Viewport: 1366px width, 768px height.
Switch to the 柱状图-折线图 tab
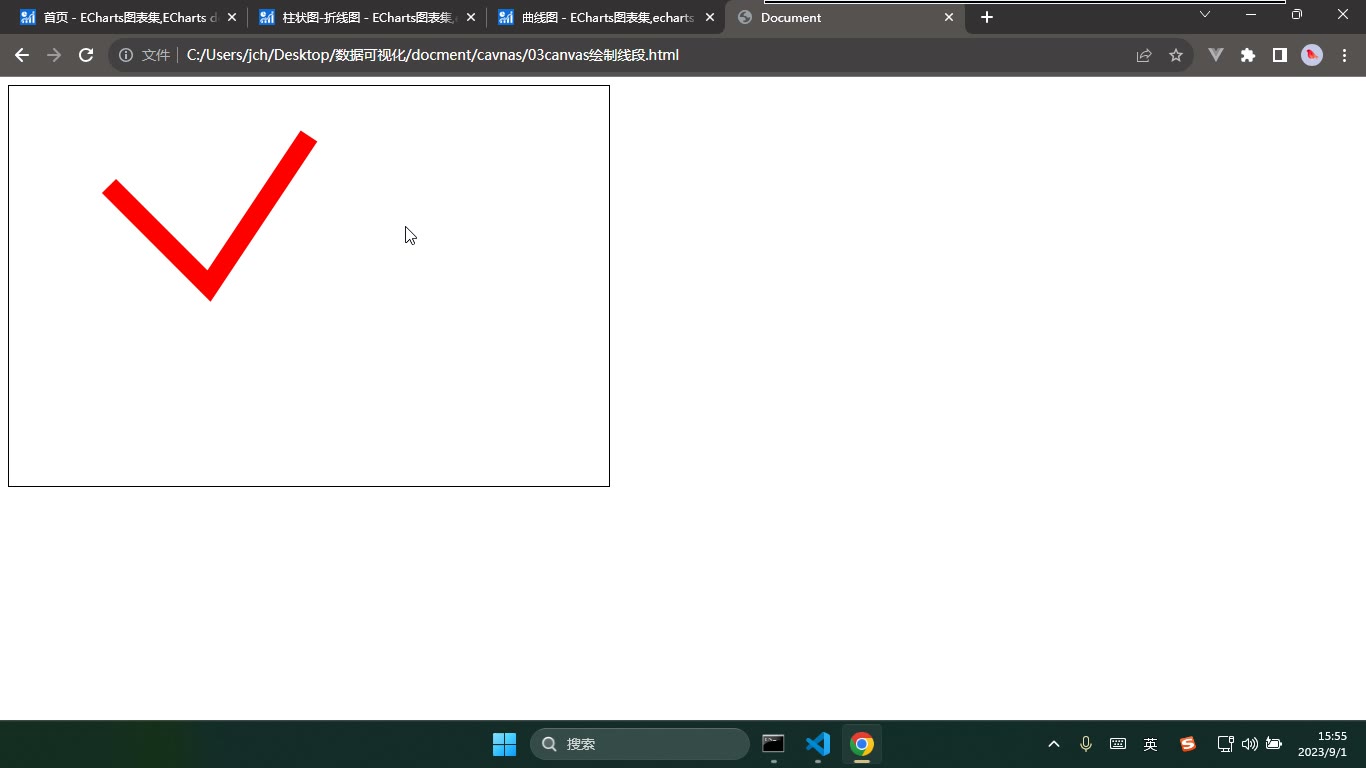coord(365,17)
